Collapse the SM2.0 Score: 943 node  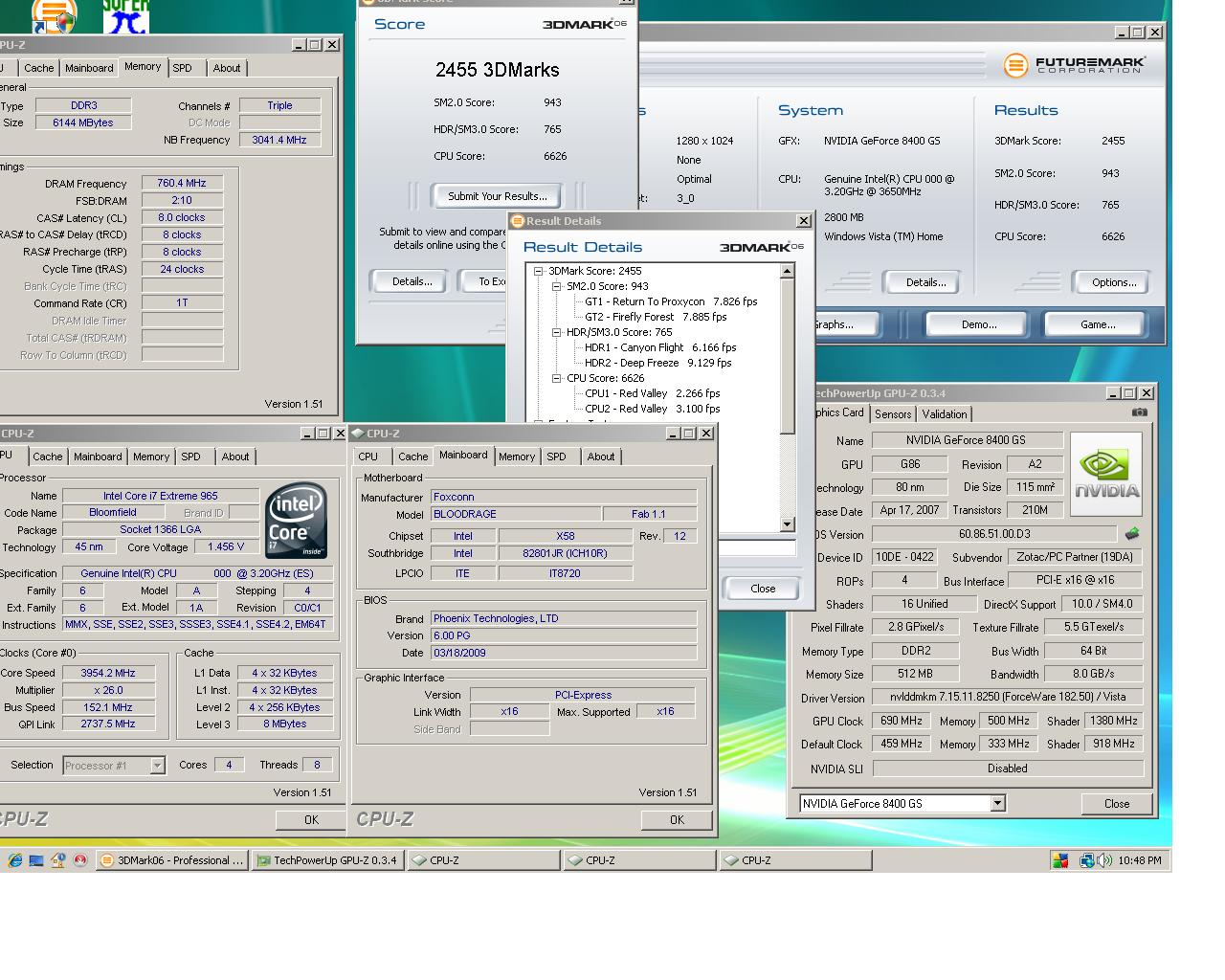(556, 286)
